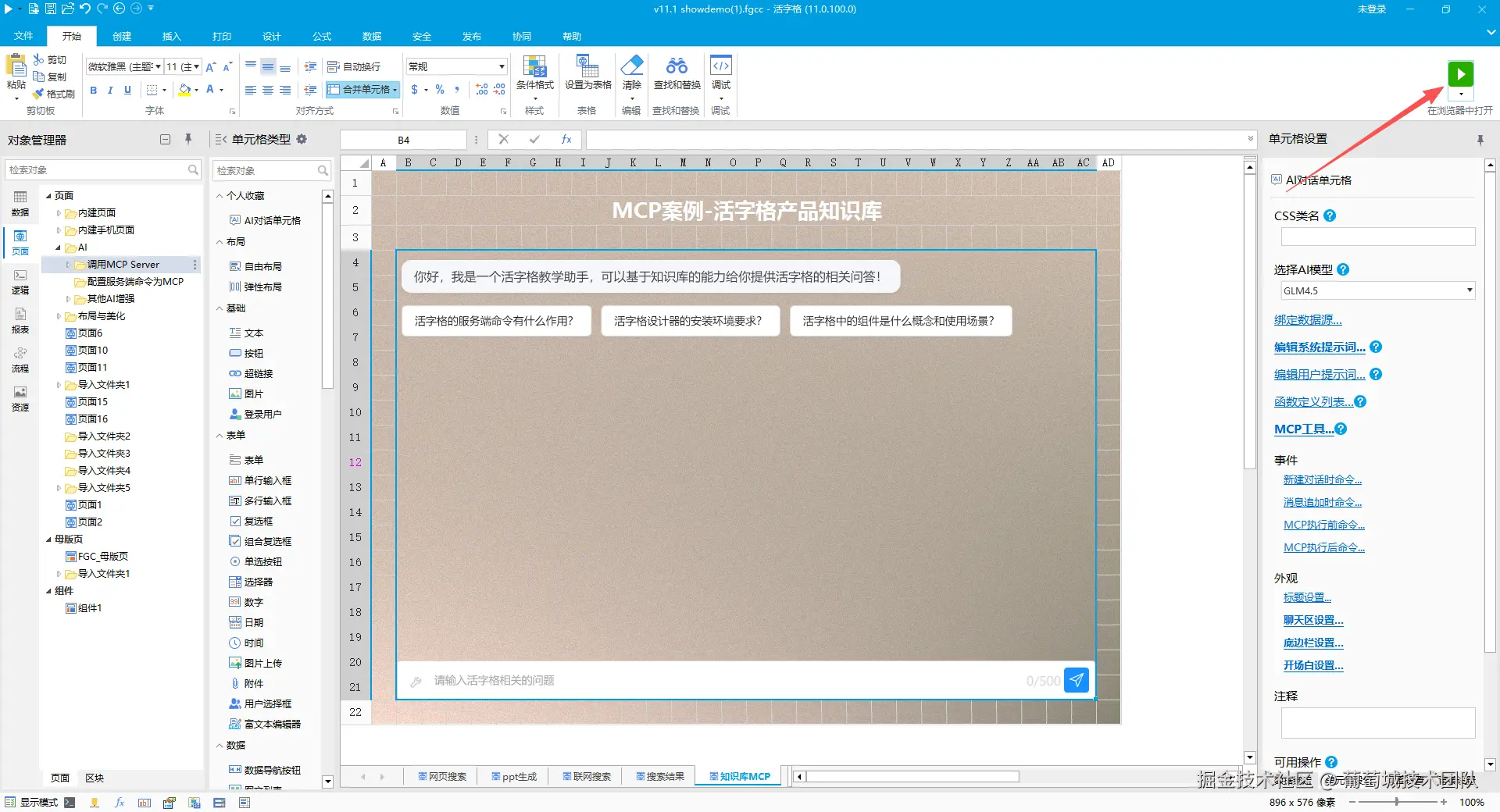The height and width of the screenshot is (812, 1500).
Task: Open the MCP工具 link
Action: (x=1304, y=429)
